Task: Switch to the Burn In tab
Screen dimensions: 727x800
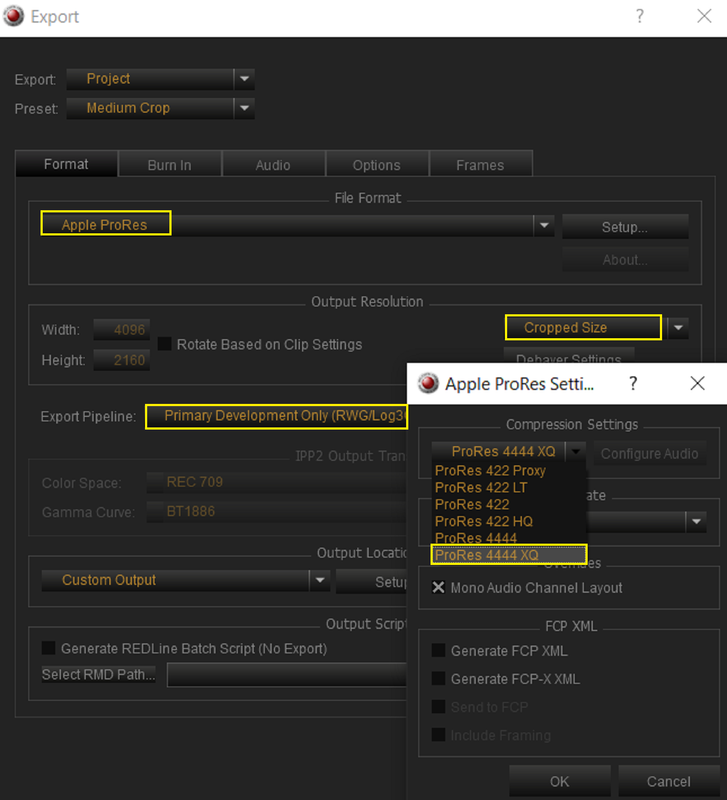Action: pos(169,165)
